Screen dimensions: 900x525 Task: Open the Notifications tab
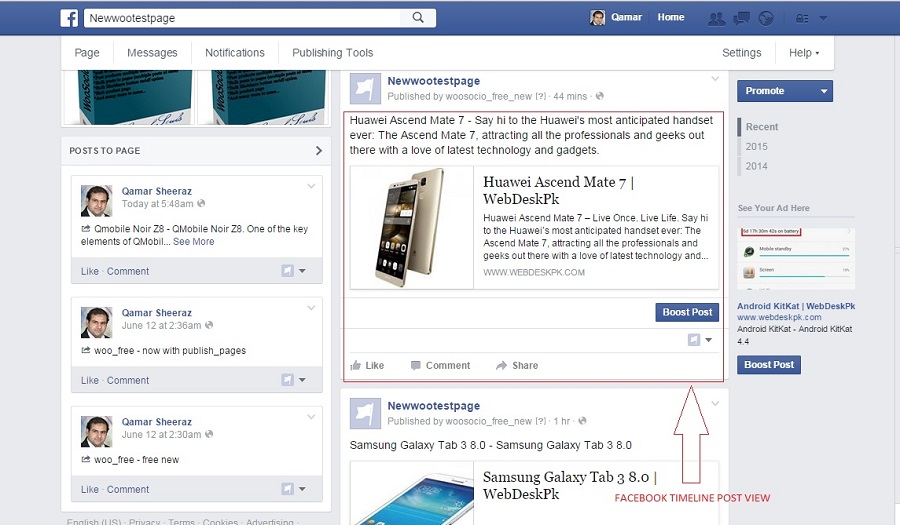click(235, 53)
